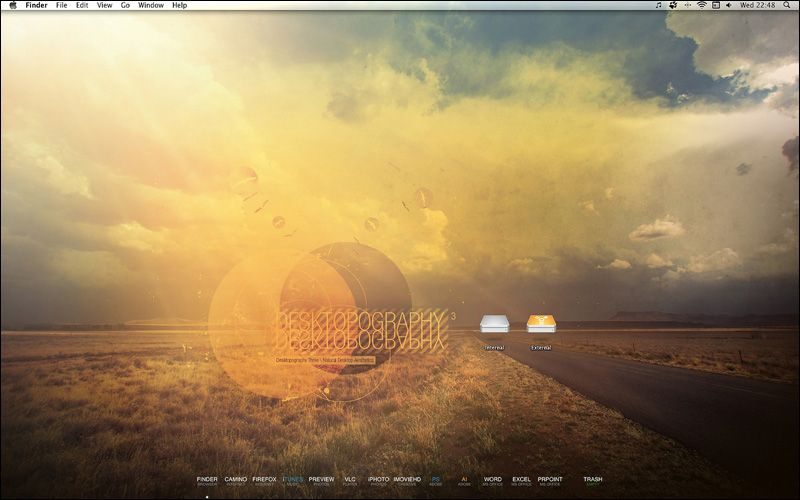Click the paw print menu bar icon

673,5
